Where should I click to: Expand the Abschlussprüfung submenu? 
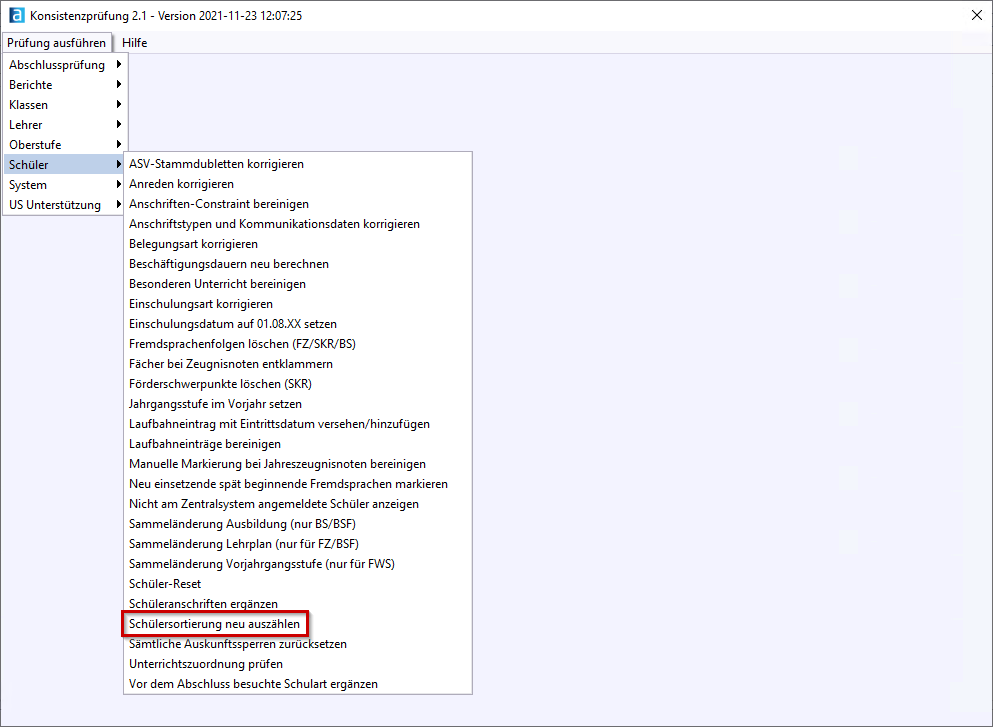(x=65, y=65)
